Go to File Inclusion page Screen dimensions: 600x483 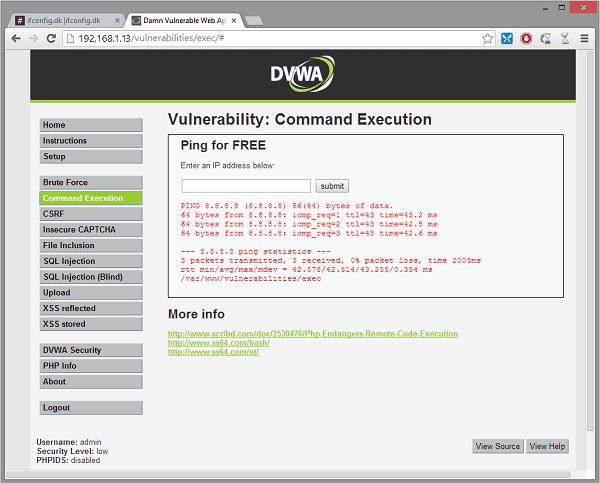tap(91, 245)
